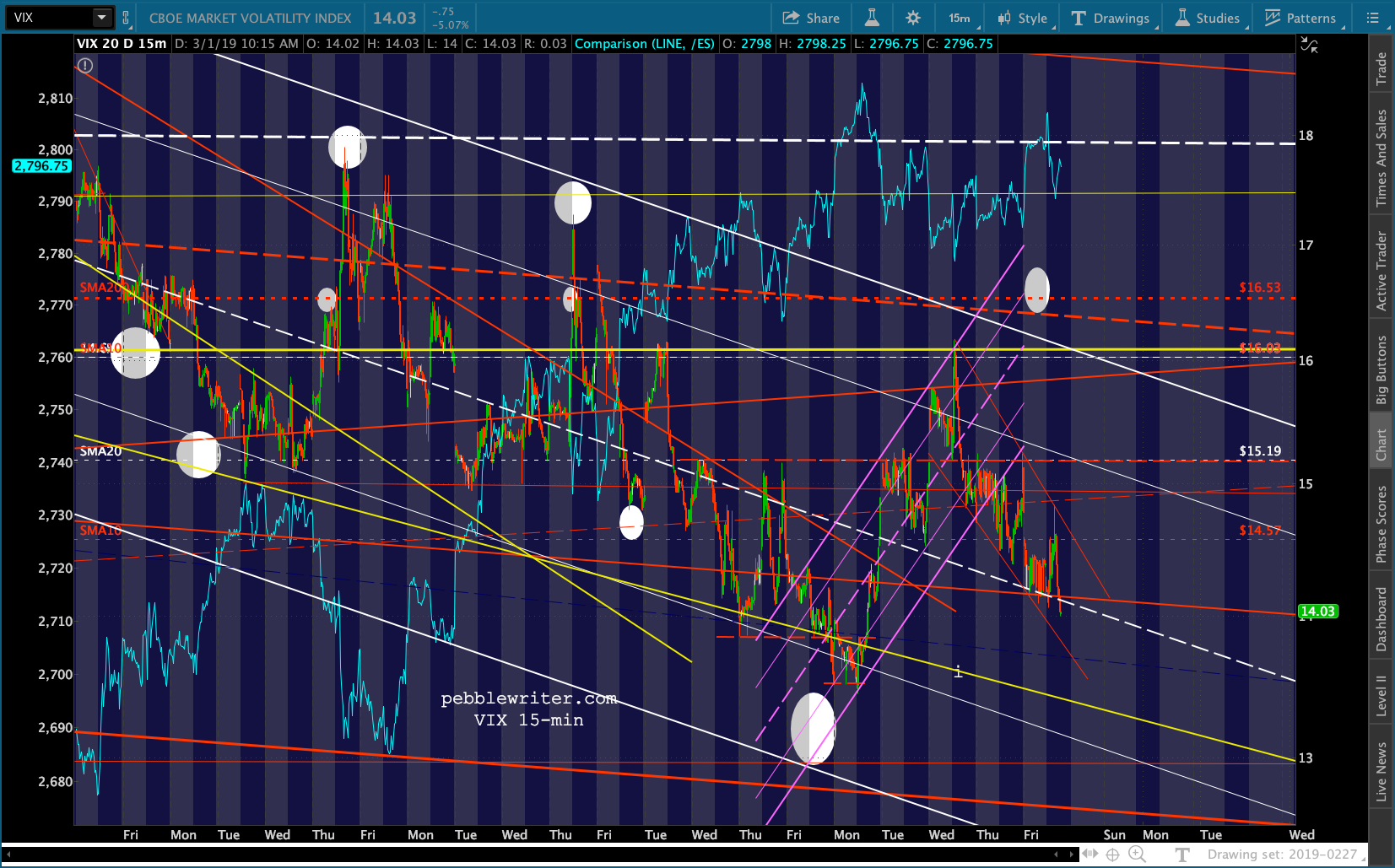
Task: Open chart settings gear icon
Action: point(913,18)
